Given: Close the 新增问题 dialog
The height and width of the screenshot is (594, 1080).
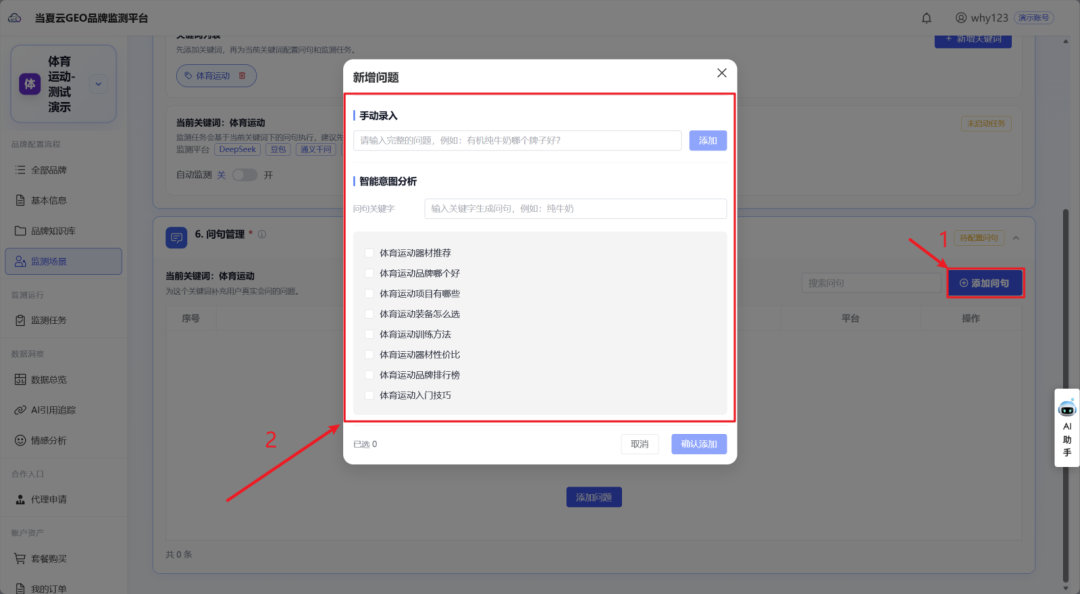Looking at the screenshot, I should click(721, 73).
